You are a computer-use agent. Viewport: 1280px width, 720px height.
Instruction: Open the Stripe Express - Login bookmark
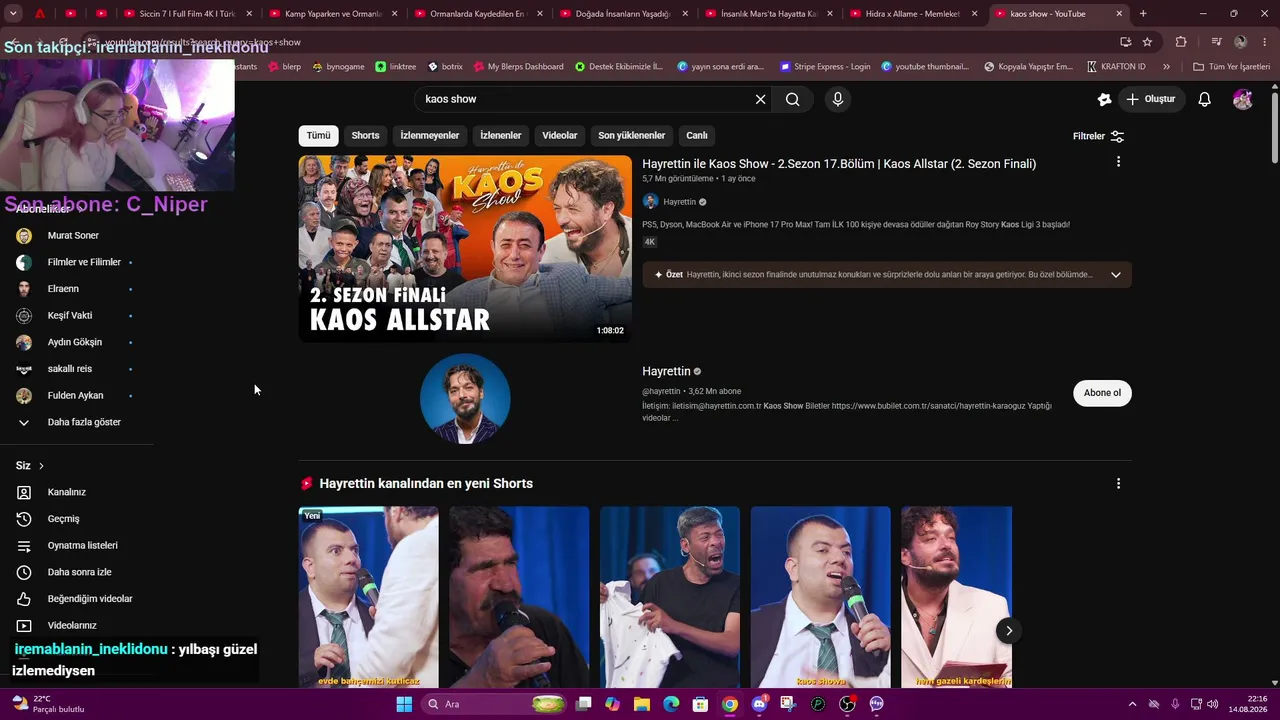[824, 67]
